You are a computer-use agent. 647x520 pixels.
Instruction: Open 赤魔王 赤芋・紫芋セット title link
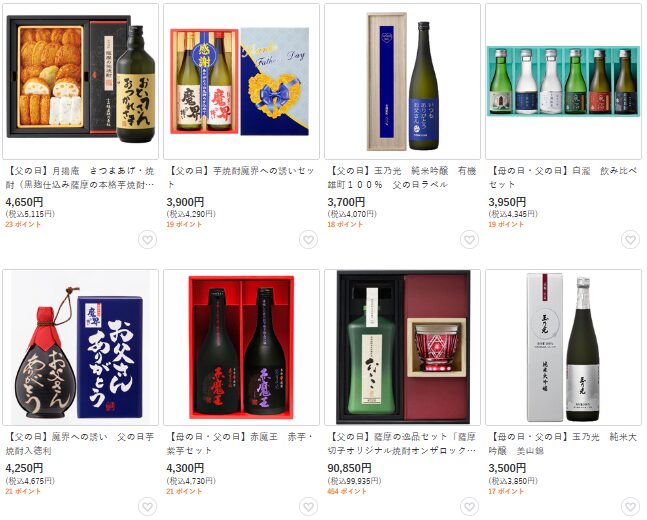coord(241,444)
